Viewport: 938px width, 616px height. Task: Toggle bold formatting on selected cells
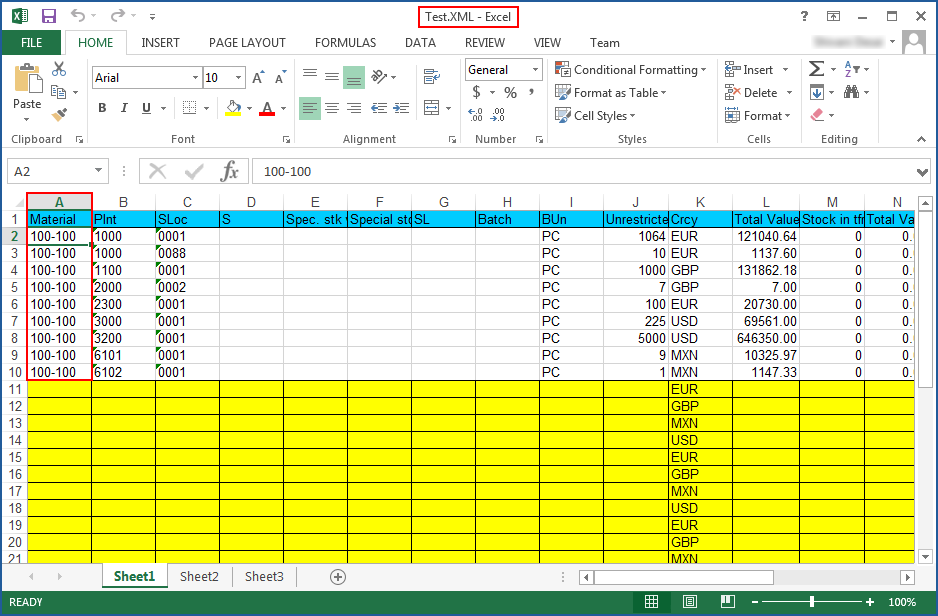pos(102,107)
